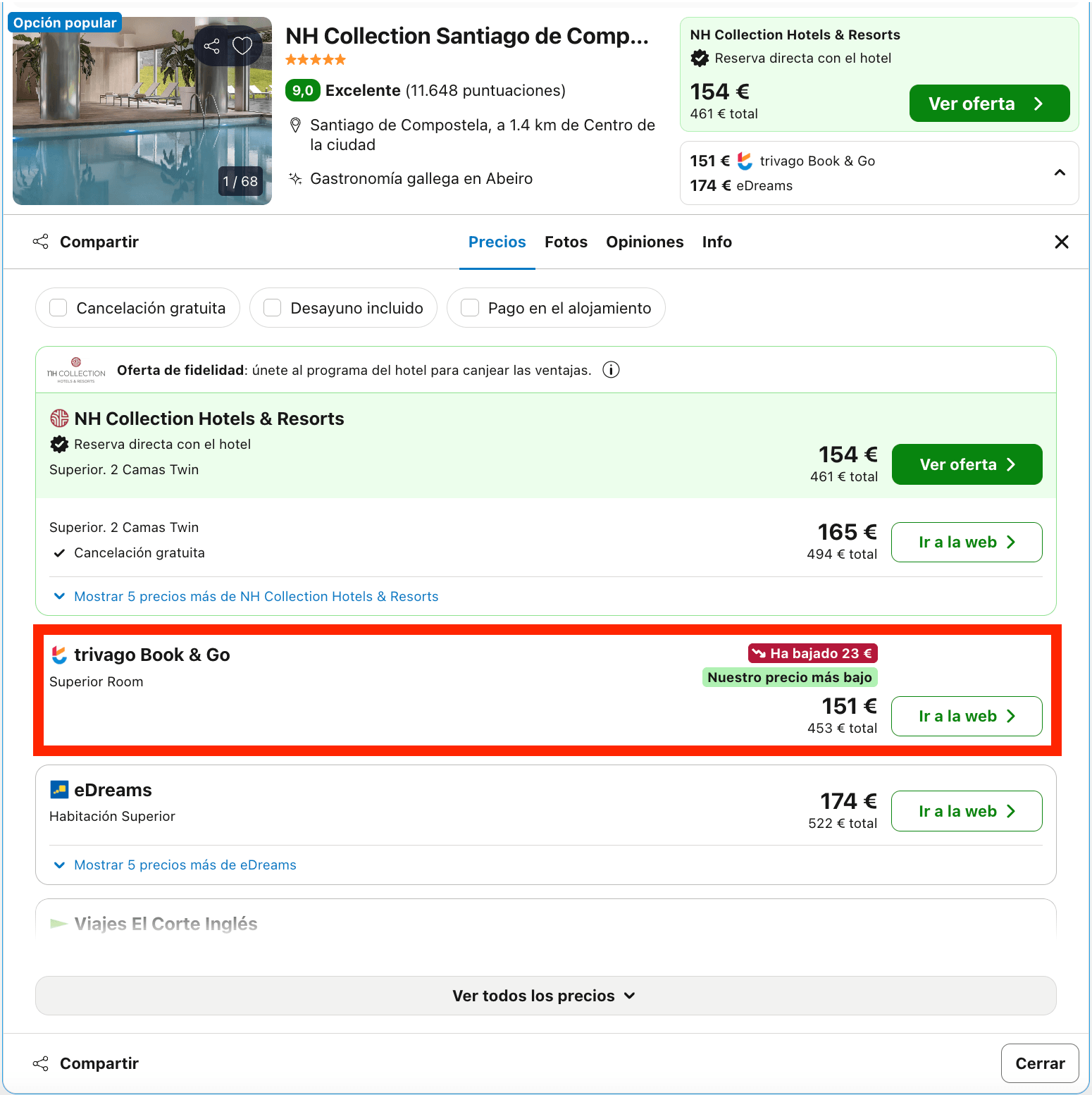Save hotel with heart favorite icon
The width and height of the screenshot is (1092, 1095).
(242, 47)
